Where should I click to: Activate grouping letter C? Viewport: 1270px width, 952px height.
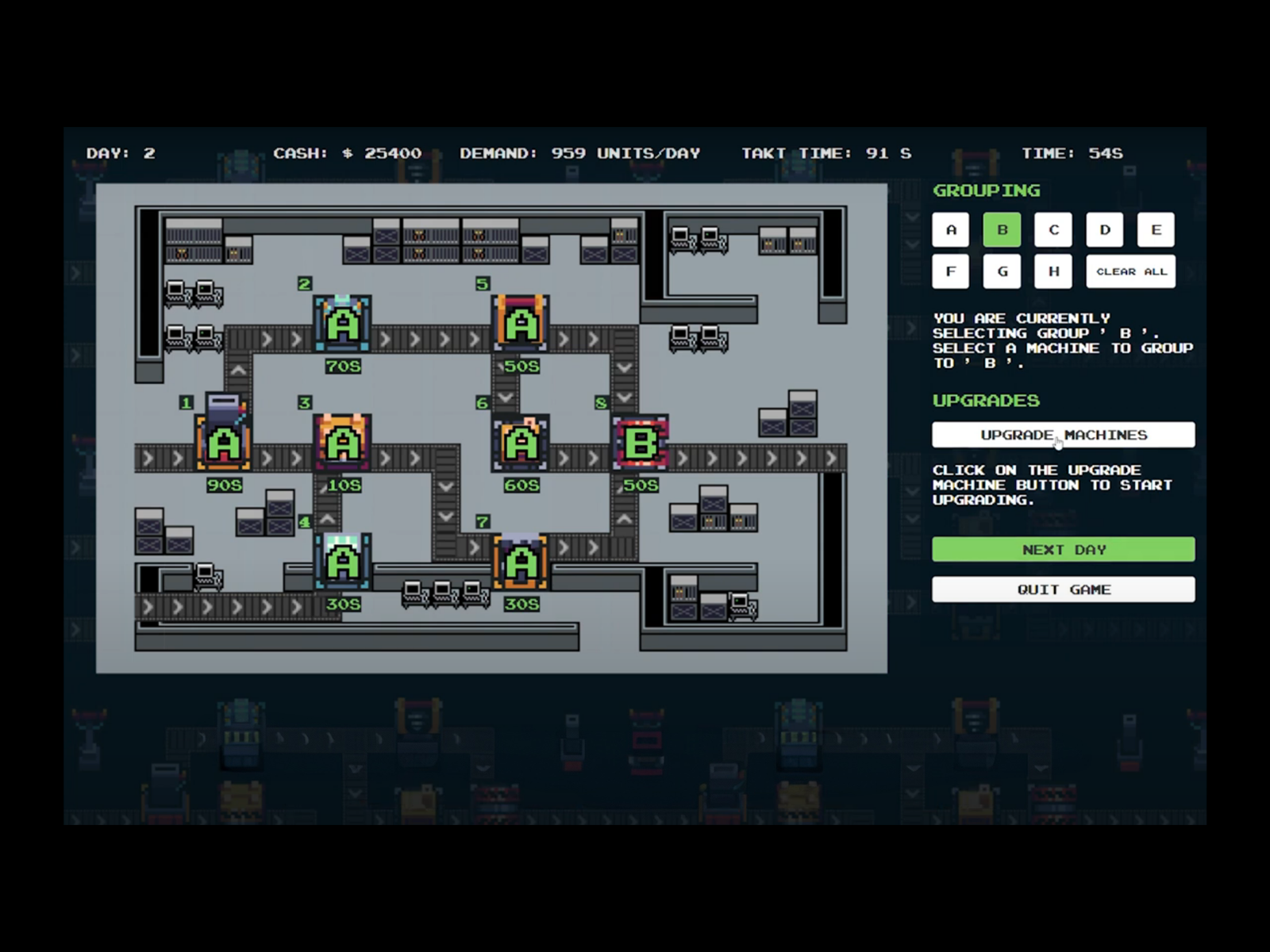[x=1053, y=230]
